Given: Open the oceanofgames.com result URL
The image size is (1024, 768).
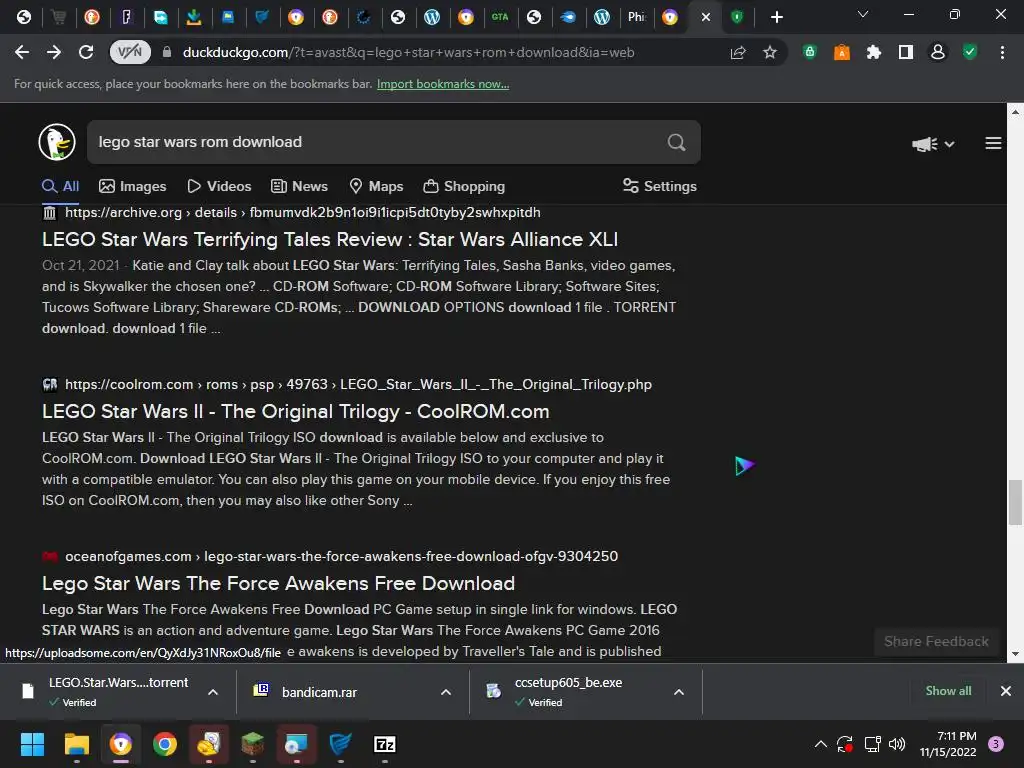Looking at the screenshot, I should 341,556.
